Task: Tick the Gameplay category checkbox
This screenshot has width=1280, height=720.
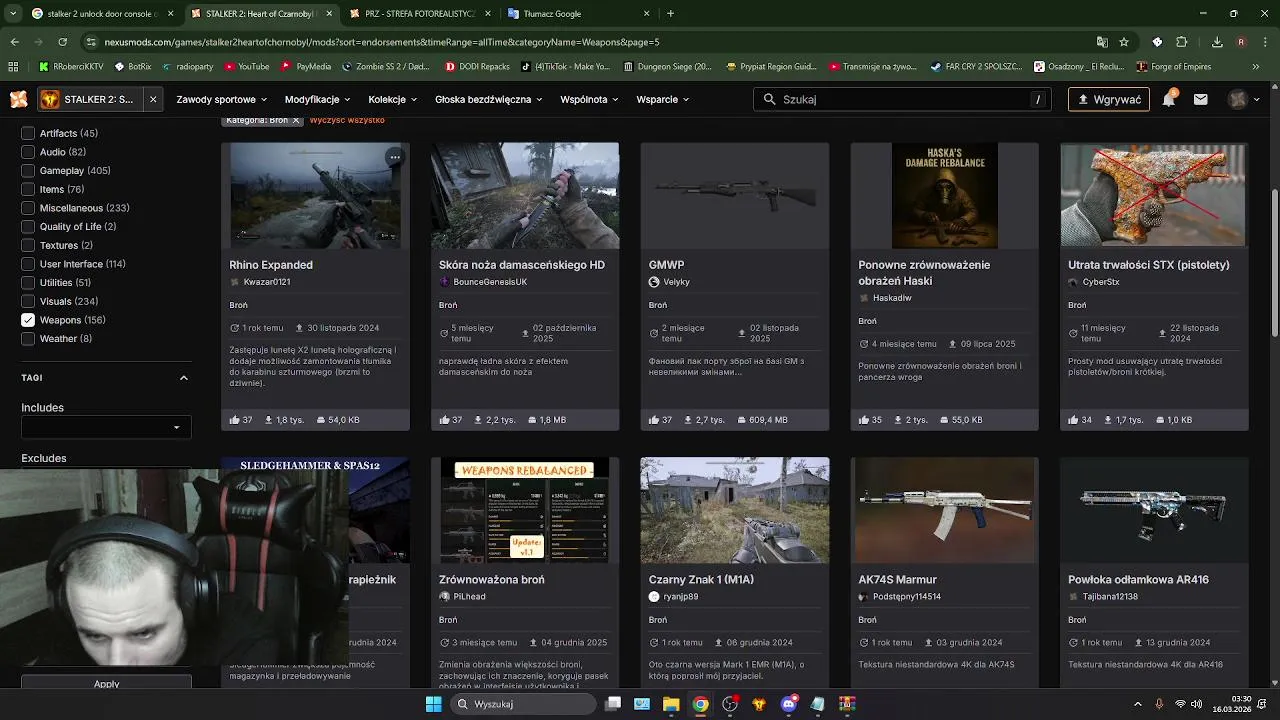Action: [x=28, y=171]
